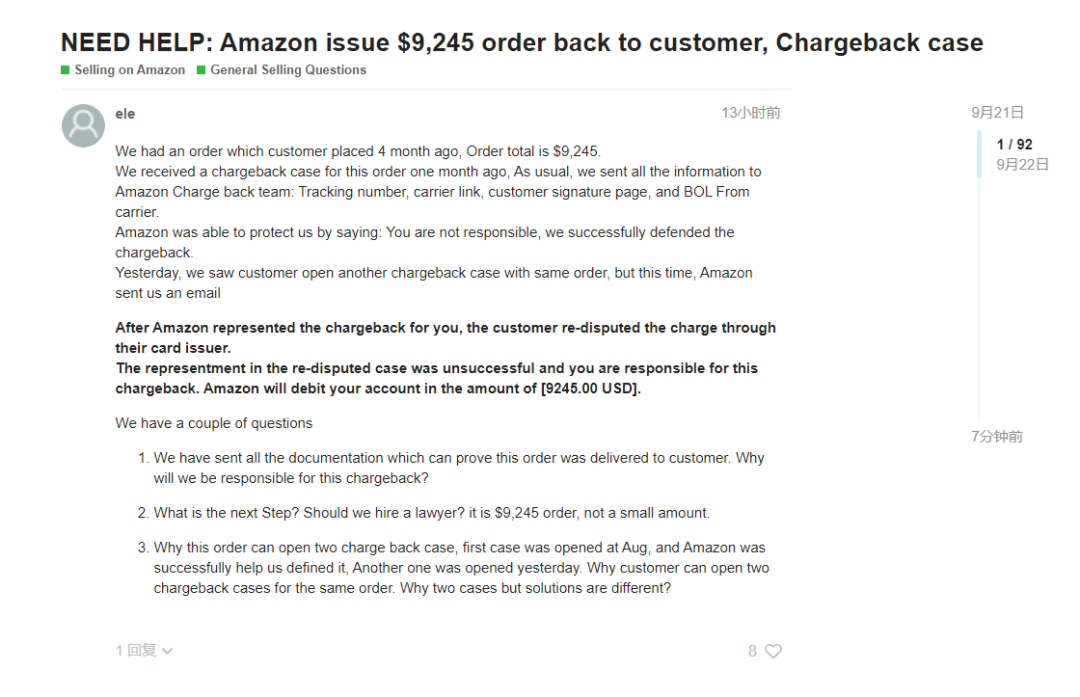Open the NEED HELP chargeback topic title

pyautogui.click(x=521, y=43)
